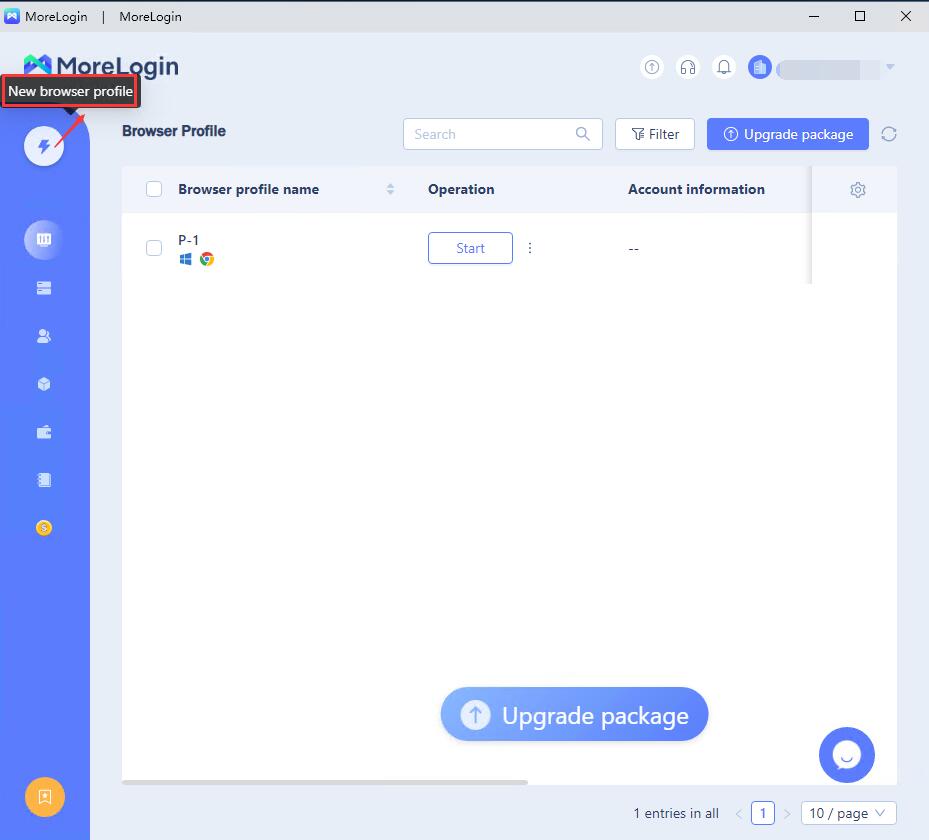Viewport: 929px width, 840px height.
Task: Expand the 10 / page dropdown
Action: pyautogui.click(x=848, y=813)
